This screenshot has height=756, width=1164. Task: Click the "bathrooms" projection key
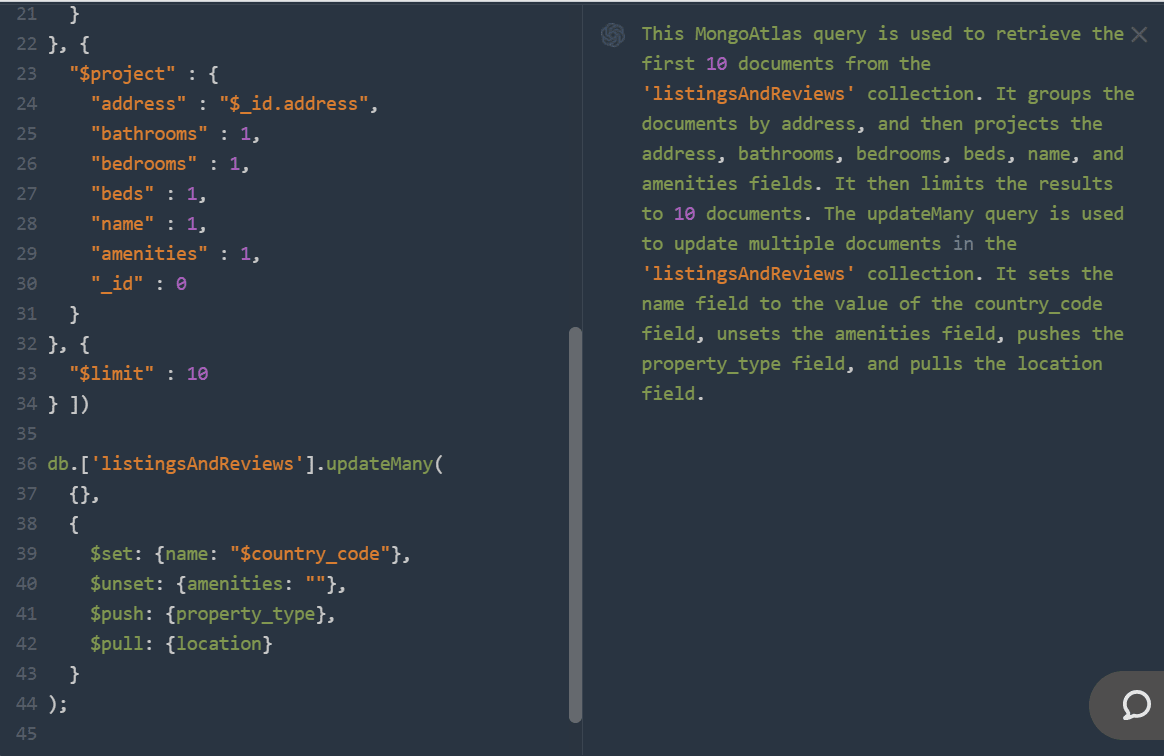click(x=150, y=134)
